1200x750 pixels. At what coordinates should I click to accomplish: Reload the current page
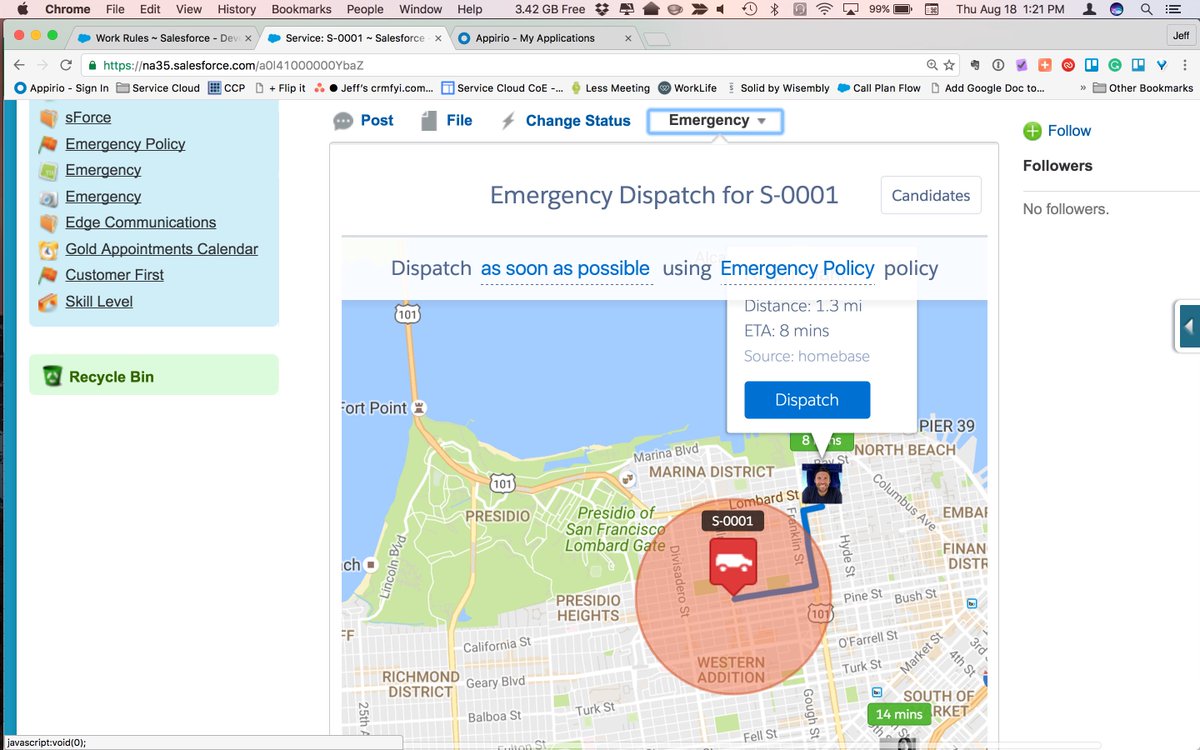(x=66, y=65)
